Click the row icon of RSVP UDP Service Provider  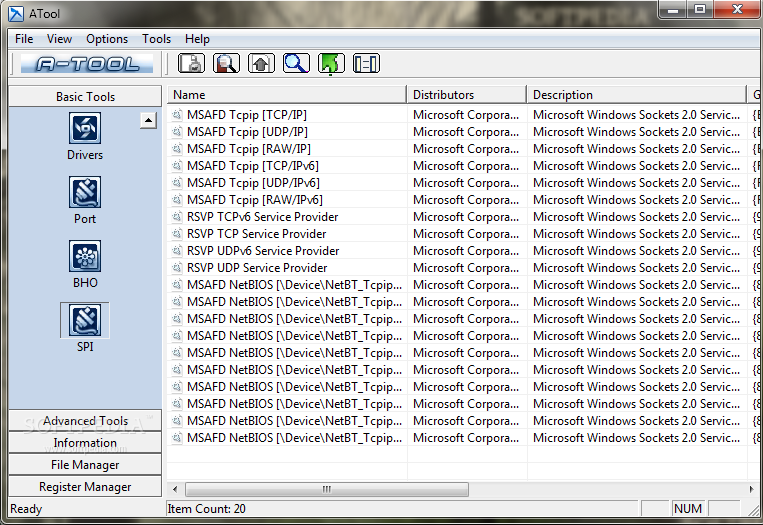coord(177,268)
